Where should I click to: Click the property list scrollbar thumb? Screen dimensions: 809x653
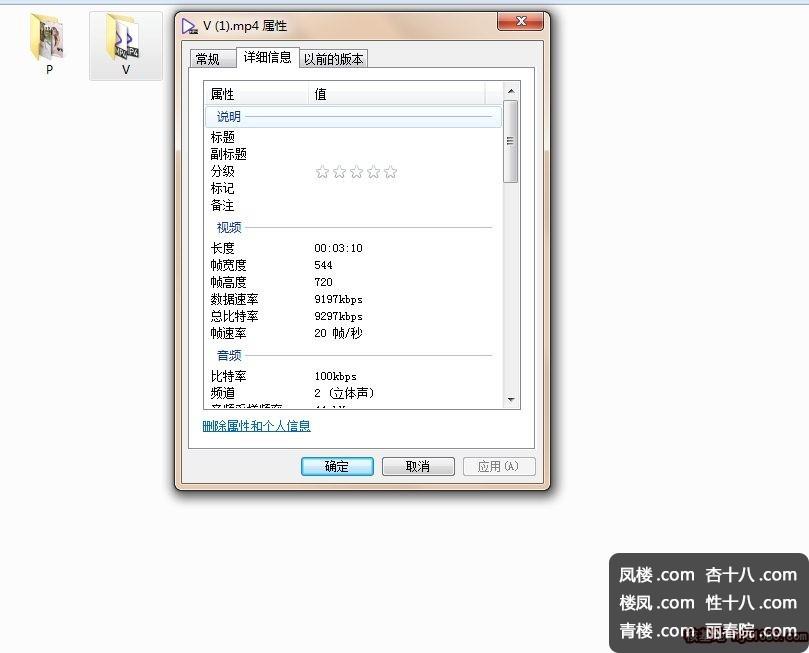[511, 141]
